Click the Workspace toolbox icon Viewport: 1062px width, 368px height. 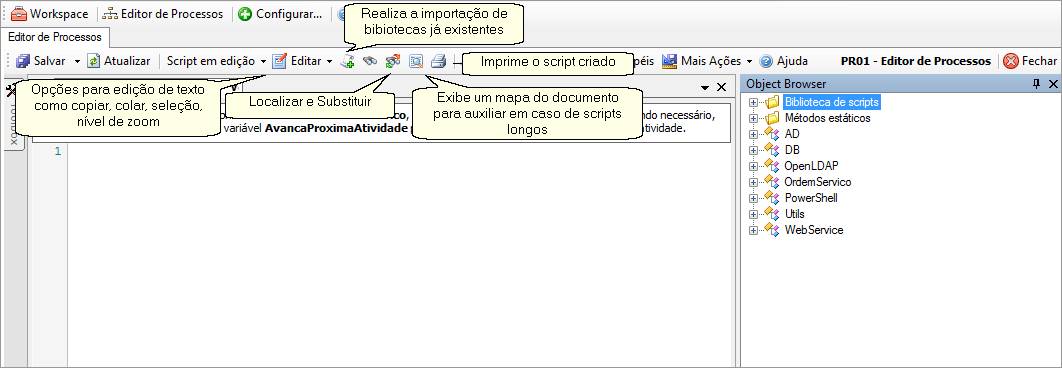tap(19, 14)
